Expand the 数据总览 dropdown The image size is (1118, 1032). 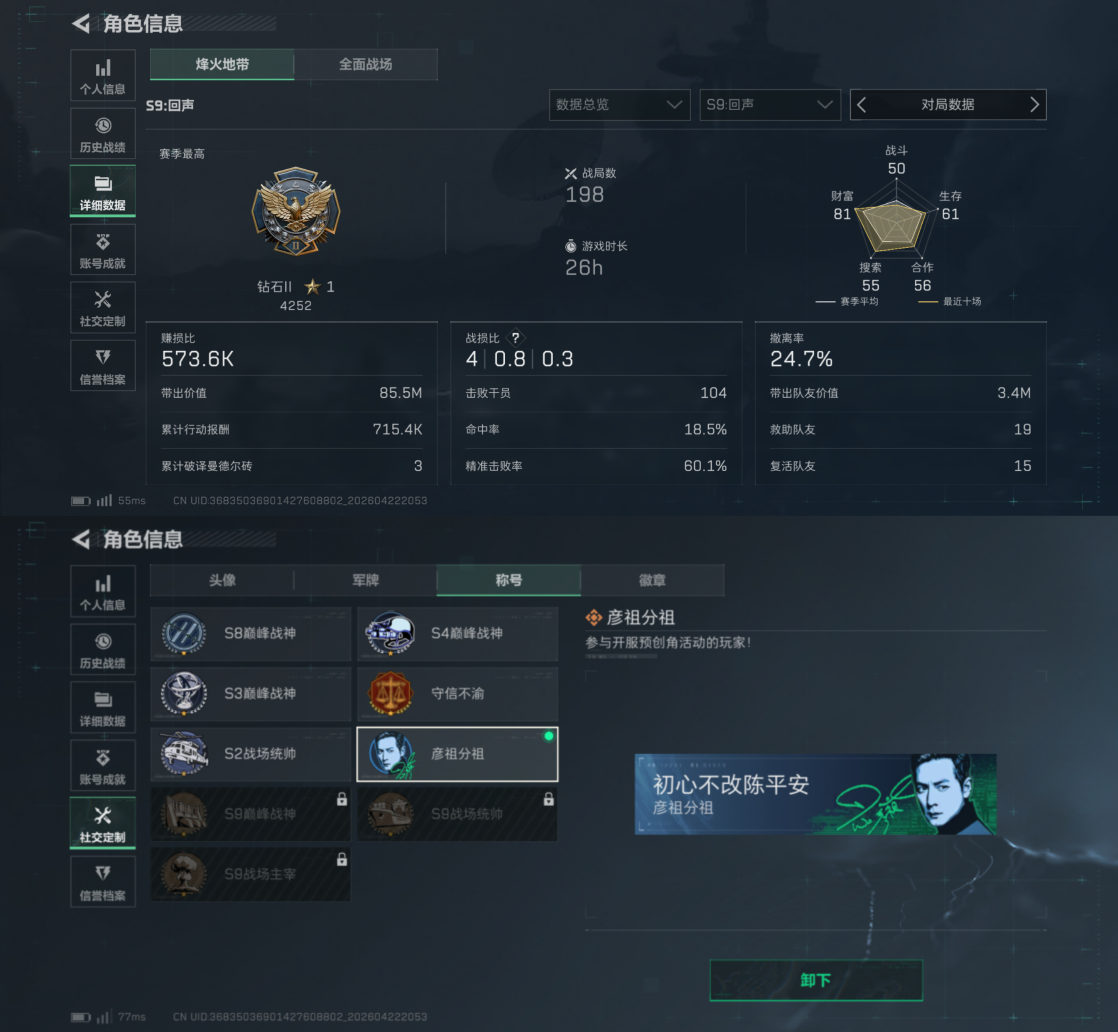pyautogui.click(x=620, y=105)
